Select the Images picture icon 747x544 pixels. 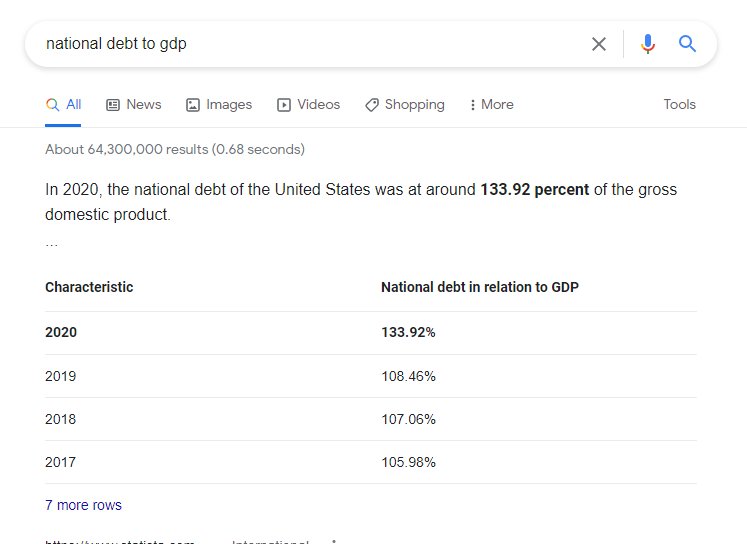(x=192, y=105)
